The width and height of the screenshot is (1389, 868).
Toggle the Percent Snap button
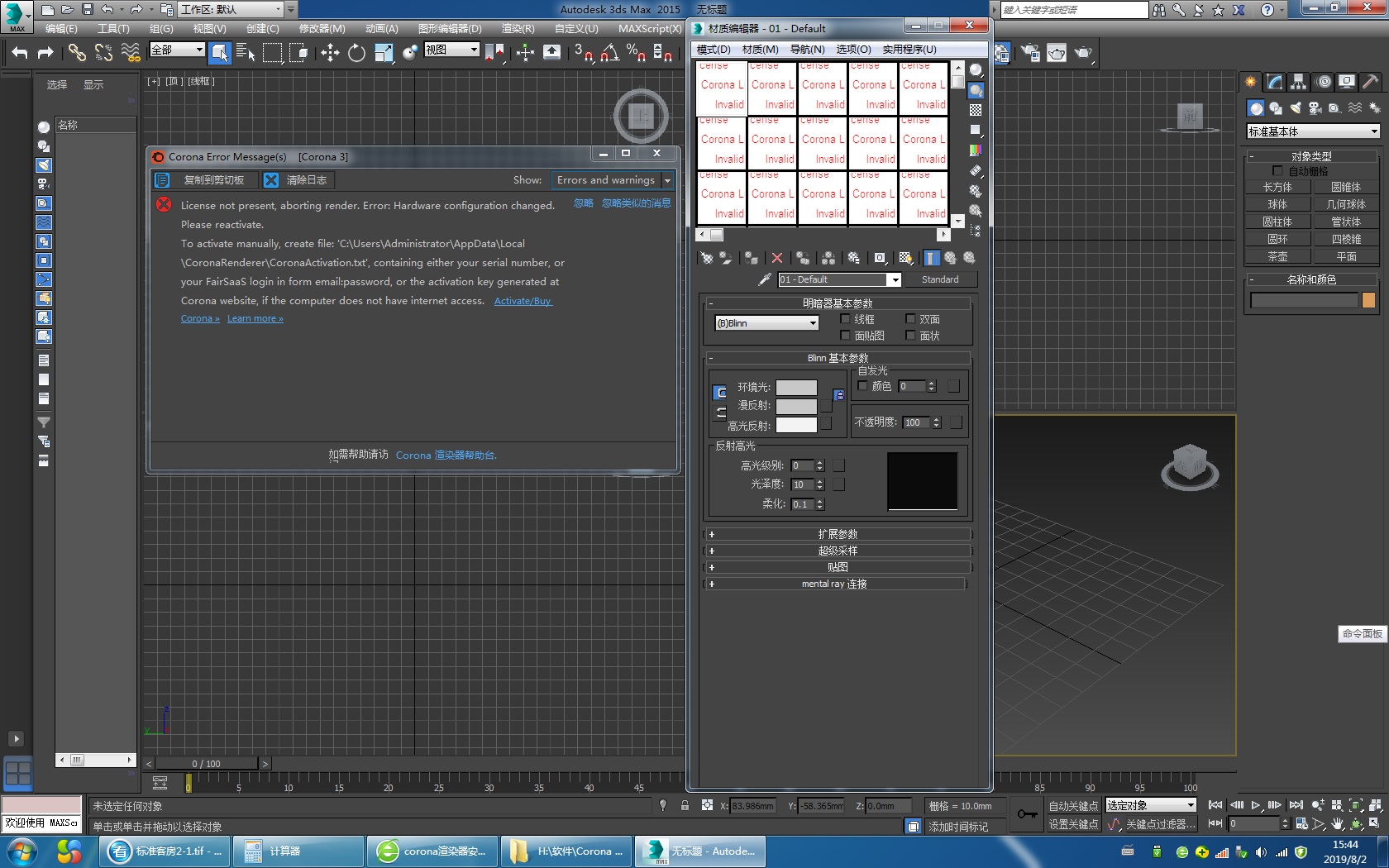point(636,53)
